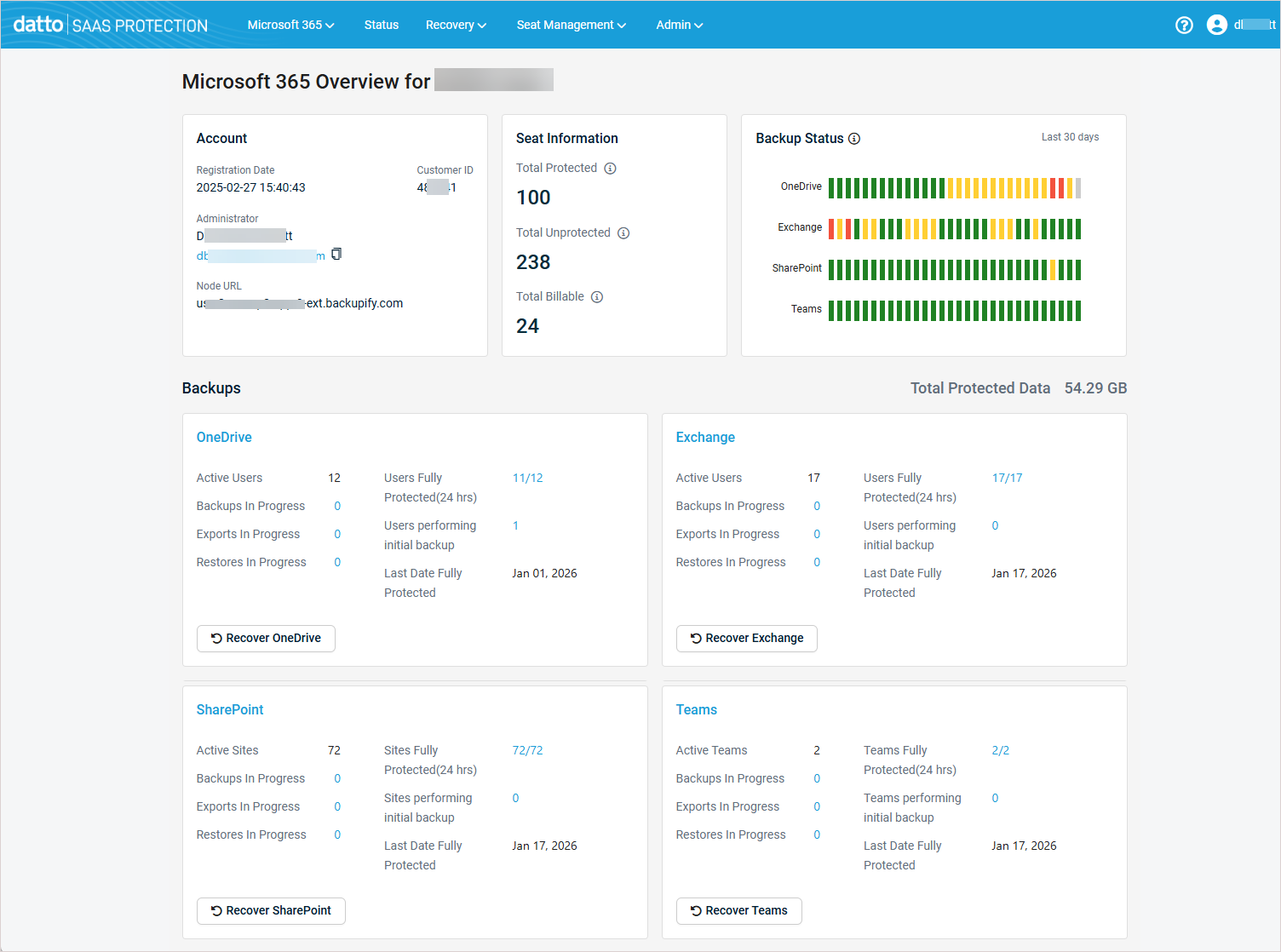Click info icon beside Total Unprotected
The width and height of the screenshot is (1281, 952).
[623, 233]
